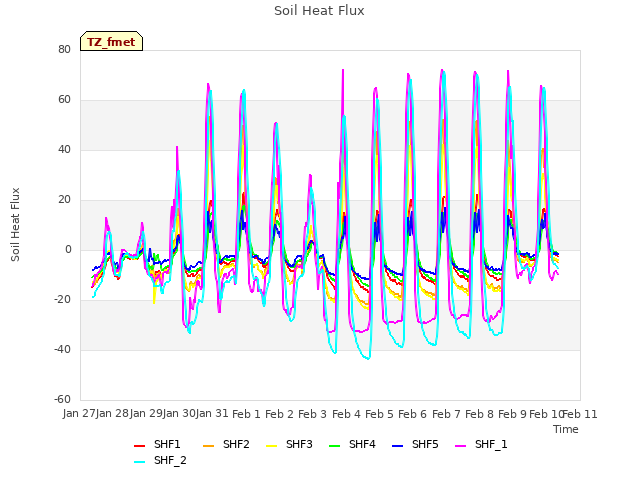Click the TZ_fmet annotation label
Image resolution: width=640 pixels, height=480 pixels.
click(x=111, y=42)
